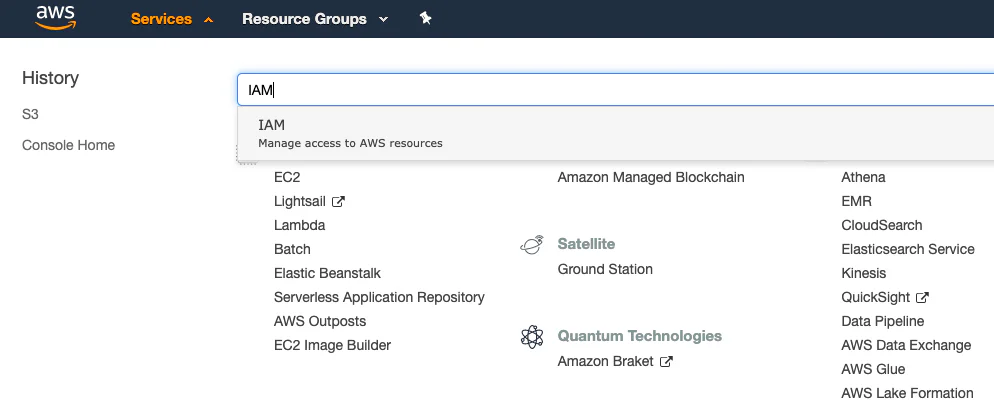Open EC2 Image Builder
Viewport: 994px width, 401px height.
[332, 345]
